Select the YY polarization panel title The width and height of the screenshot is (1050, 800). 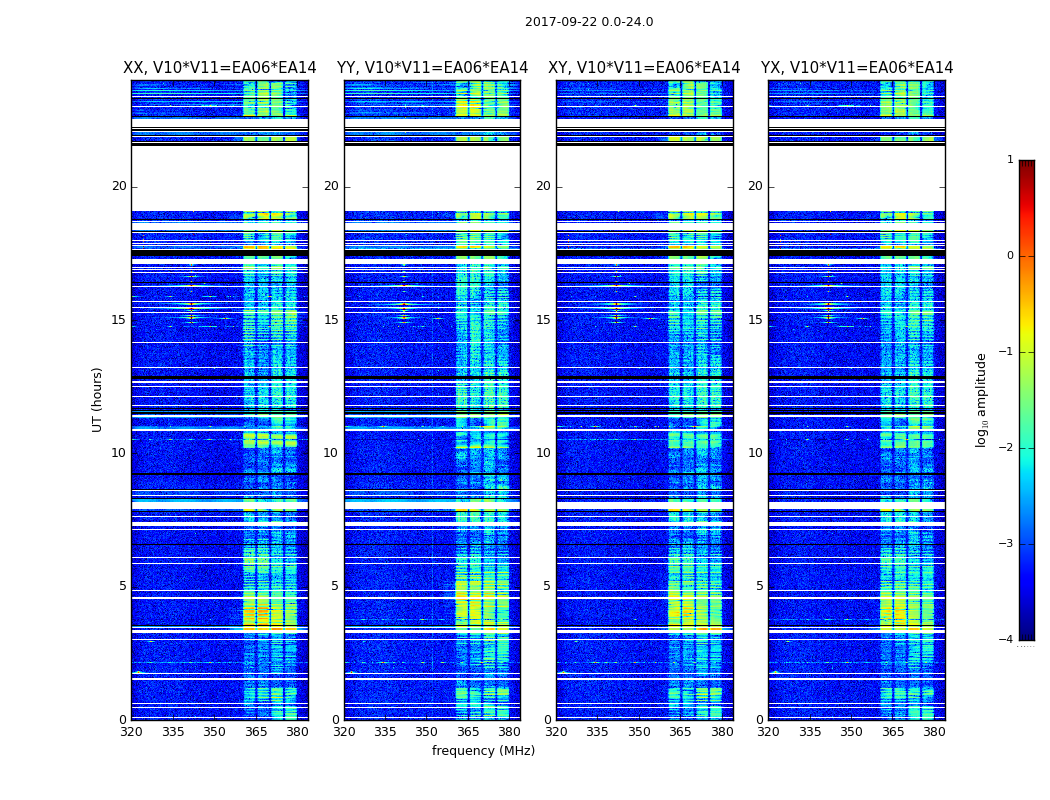coord(432,68)
